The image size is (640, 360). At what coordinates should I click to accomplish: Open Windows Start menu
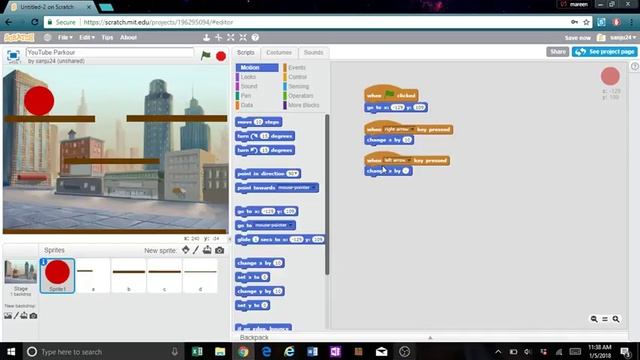pyautogui.click(x=11, y=351)
